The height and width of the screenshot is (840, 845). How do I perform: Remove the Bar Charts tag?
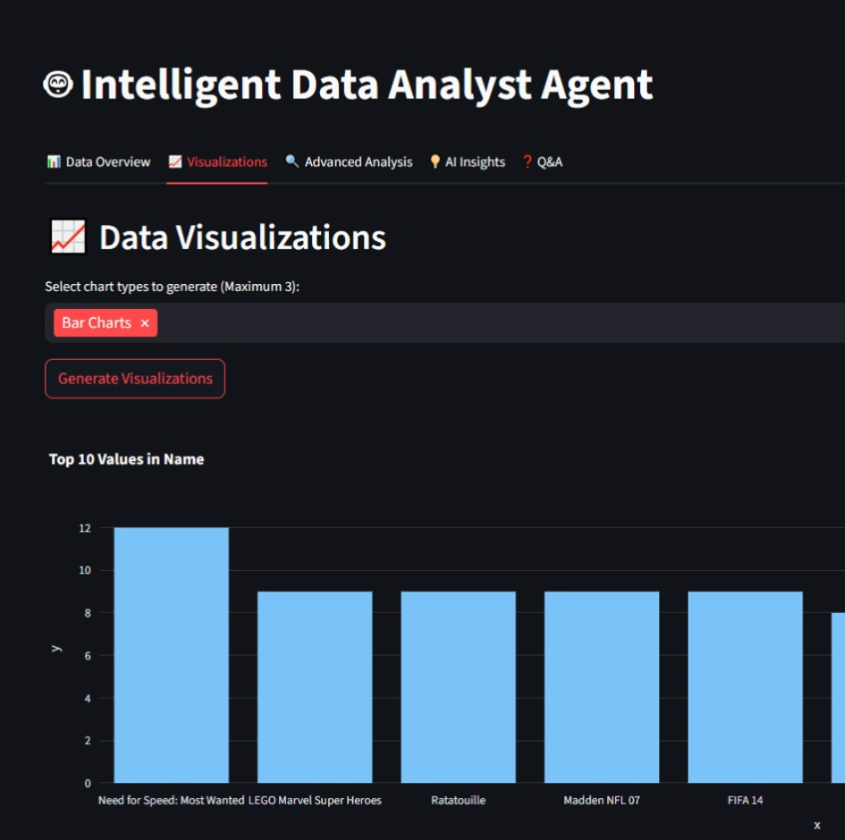coord(144,323)
